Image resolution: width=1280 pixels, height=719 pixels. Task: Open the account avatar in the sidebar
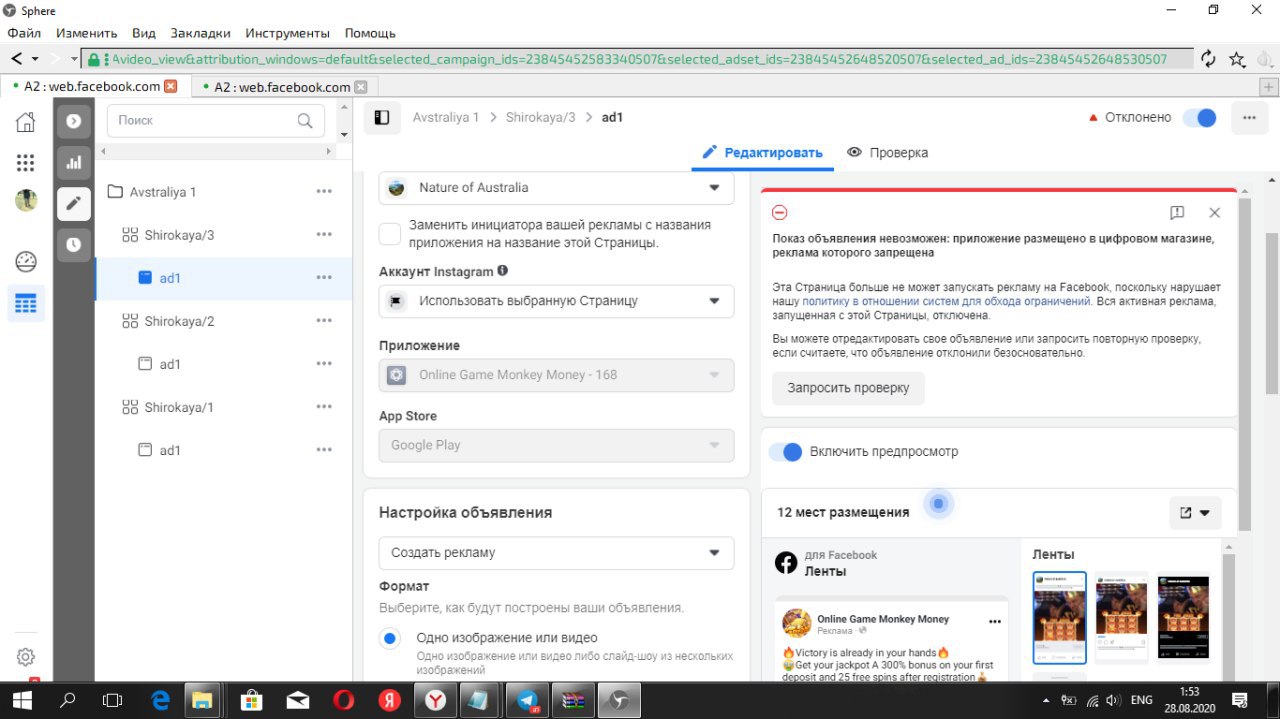[26, 200]
